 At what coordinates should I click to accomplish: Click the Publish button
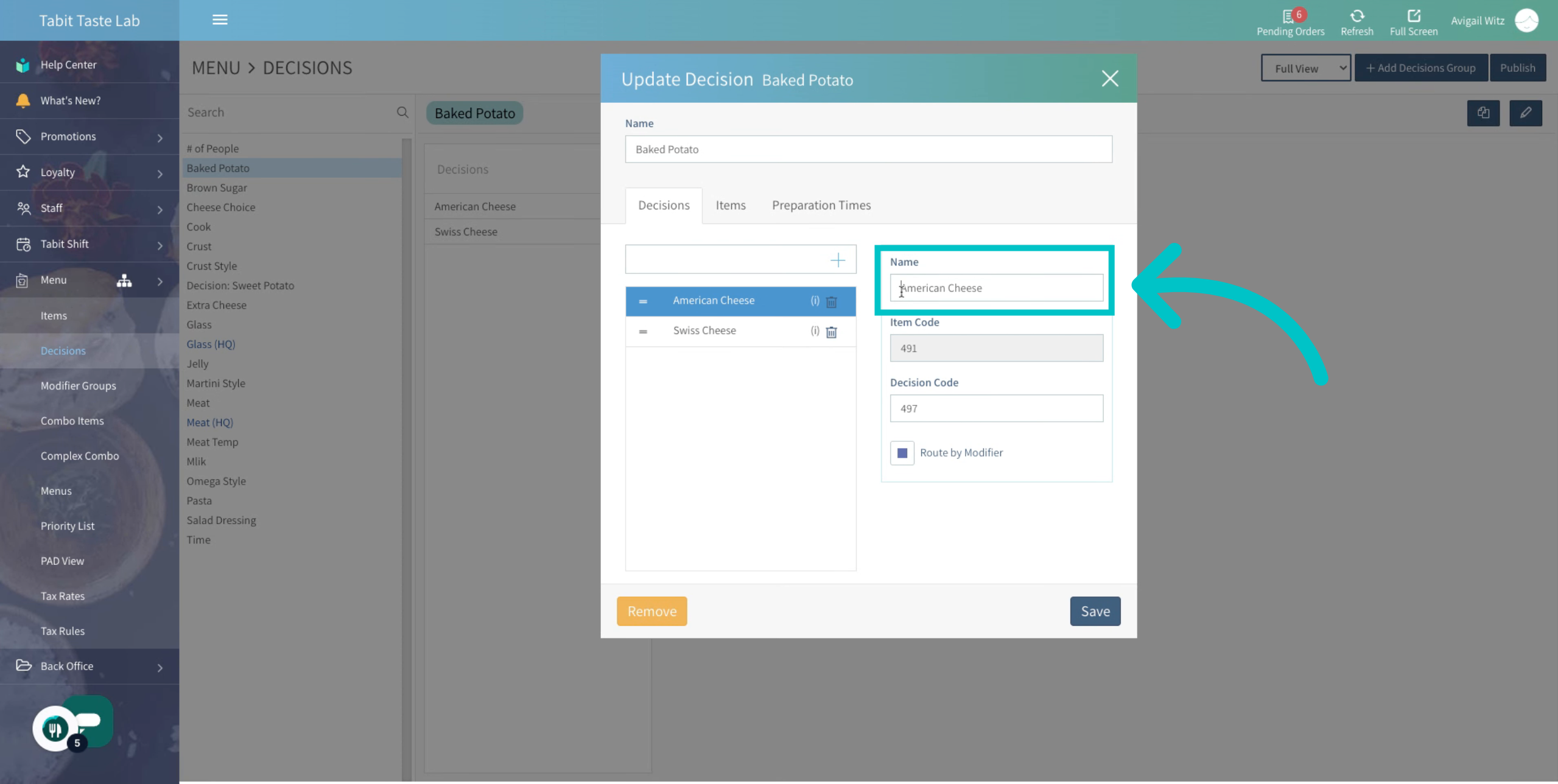tap(1517, 68)
